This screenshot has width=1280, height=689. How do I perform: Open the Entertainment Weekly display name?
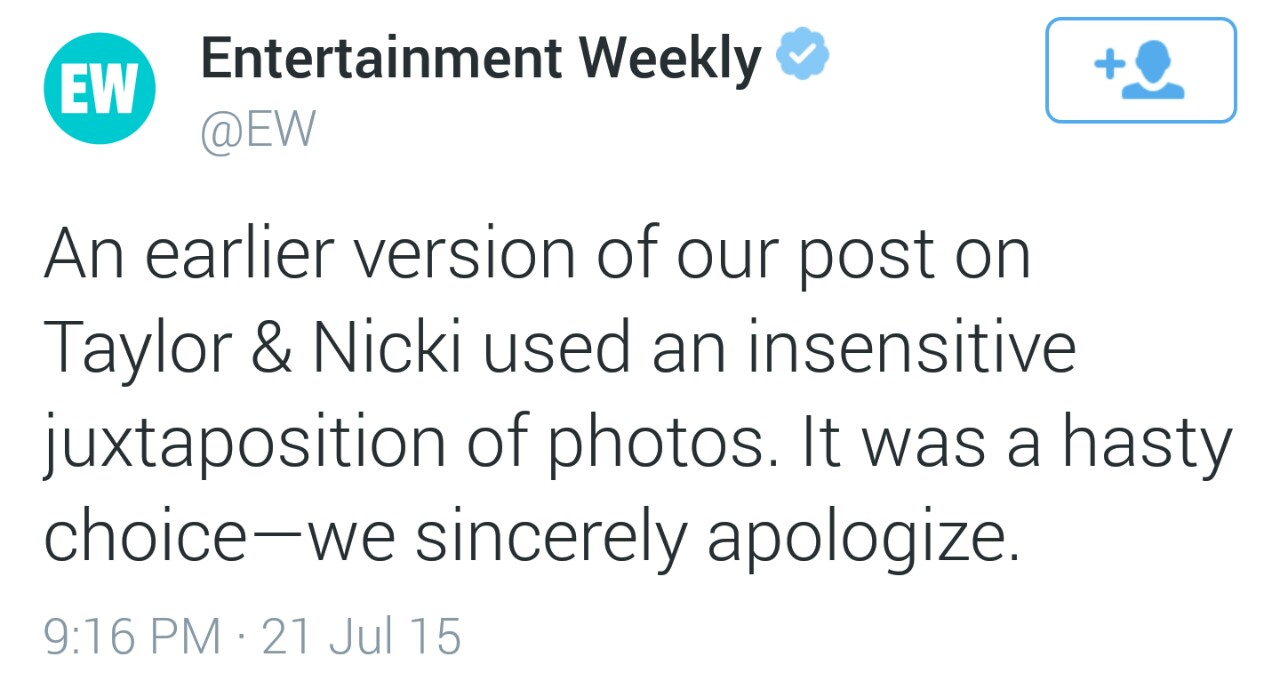pyautogui.click(x=480, y=60)
